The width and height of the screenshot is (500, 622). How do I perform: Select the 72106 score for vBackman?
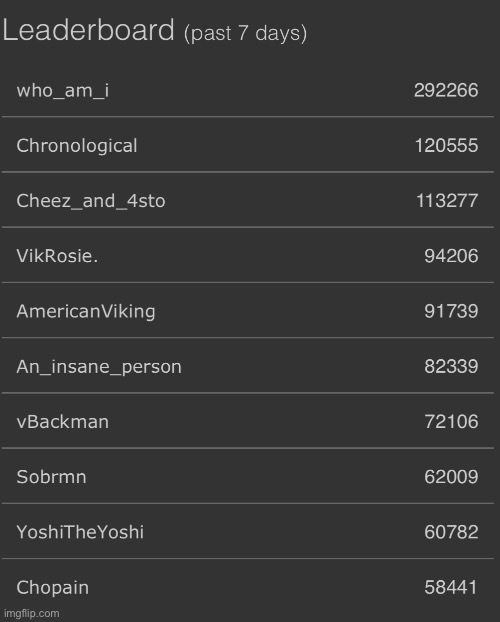(x=451, y=421)
